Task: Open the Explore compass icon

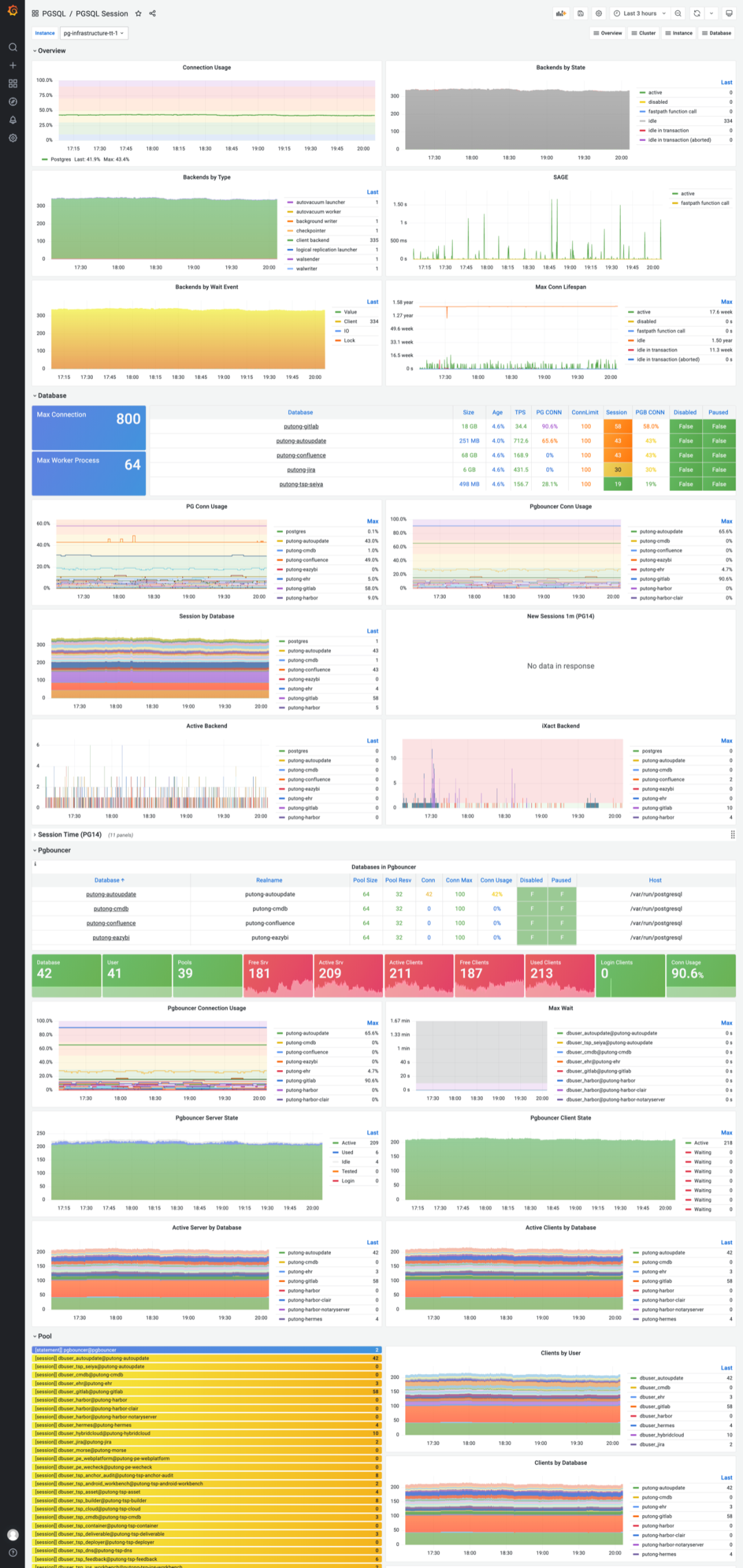Action: [12, 102]
